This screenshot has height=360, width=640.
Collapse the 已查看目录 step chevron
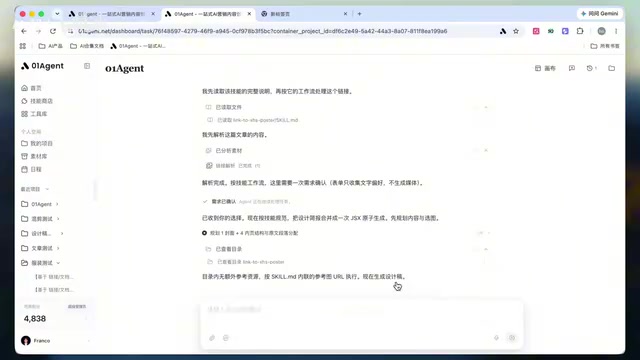(x=486, y=249)
